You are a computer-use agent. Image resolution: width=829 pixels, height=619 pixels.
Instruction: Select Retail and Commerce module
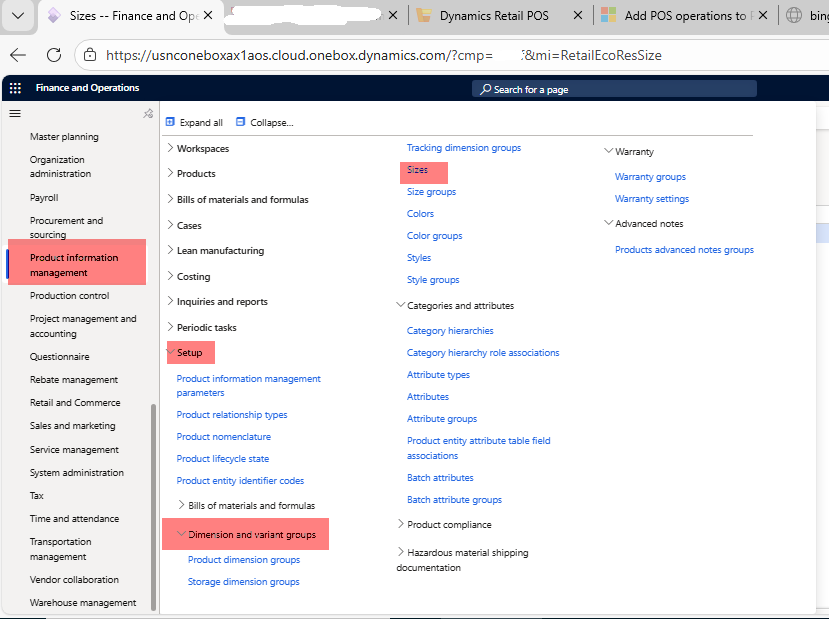point(75,403)
